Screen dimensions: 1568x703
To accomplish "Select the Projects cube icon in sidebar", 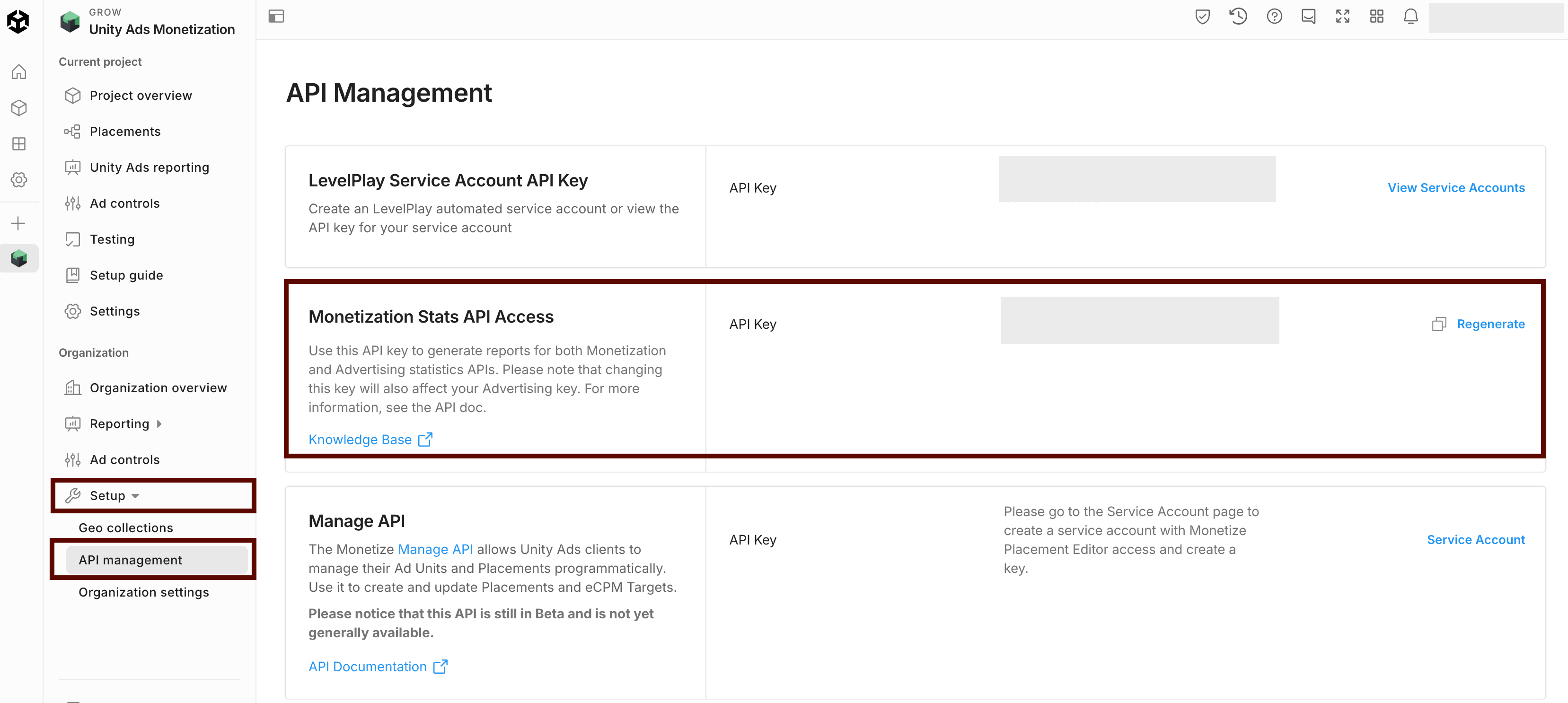I will tap(19, 108).
